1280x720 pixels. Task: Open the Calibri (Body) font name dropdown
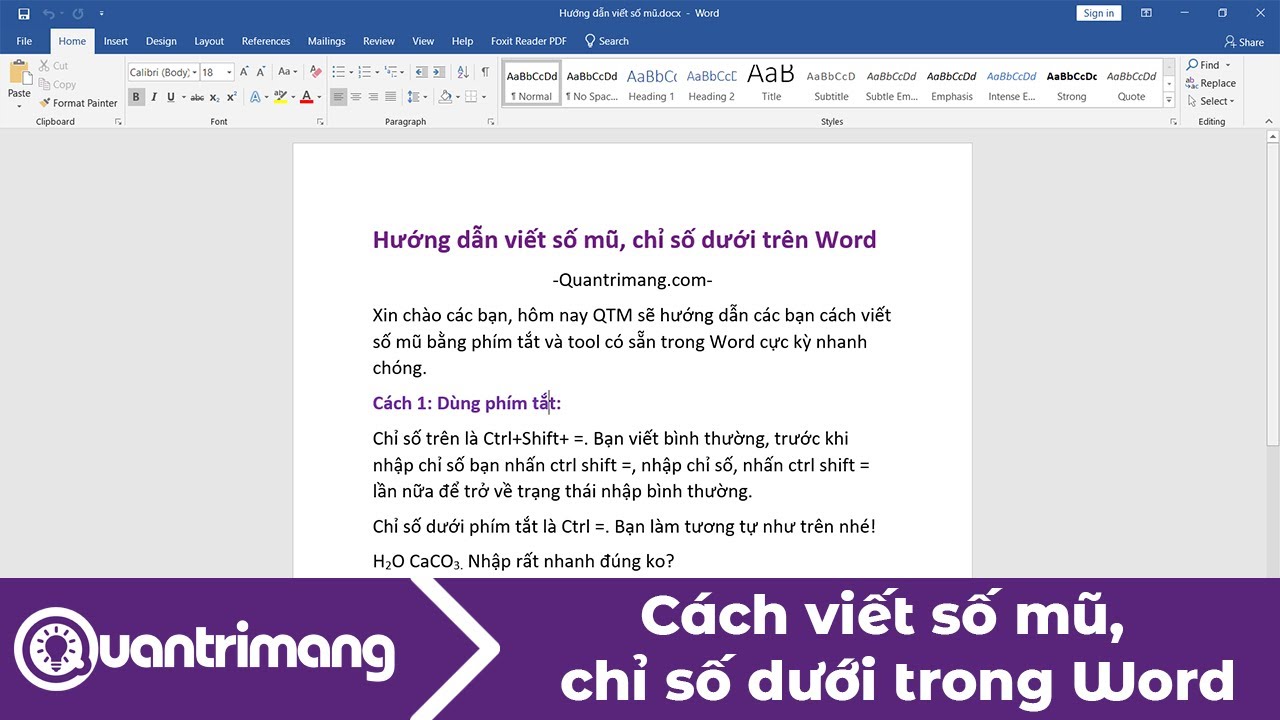[194, 72]
